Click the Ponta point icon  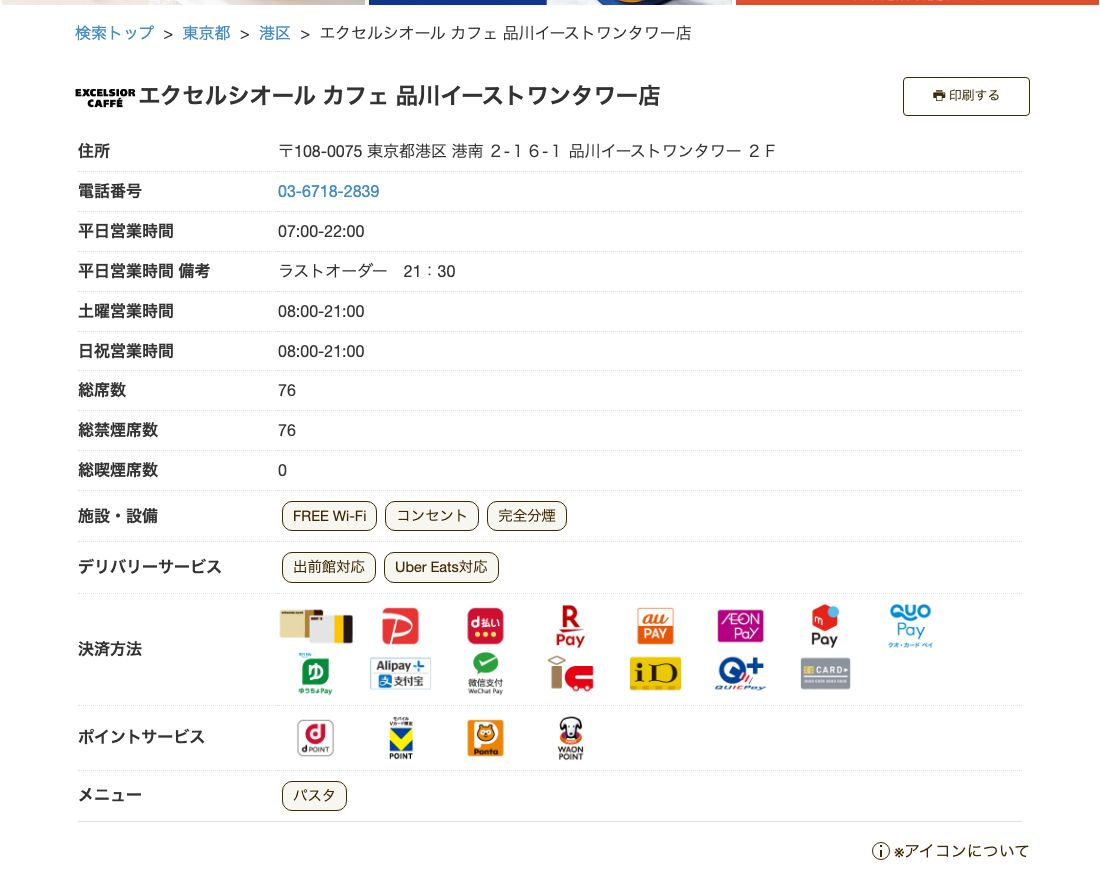coord(485,738)
